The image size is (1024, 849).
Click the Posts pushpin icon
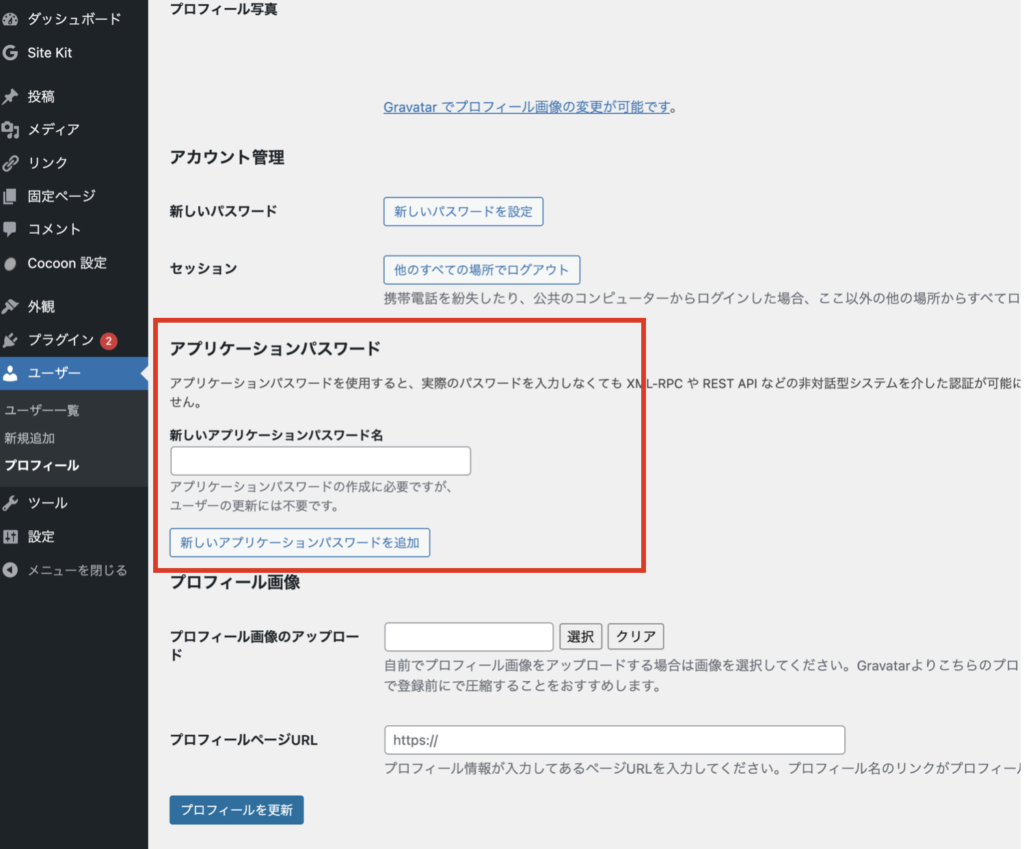10,97
